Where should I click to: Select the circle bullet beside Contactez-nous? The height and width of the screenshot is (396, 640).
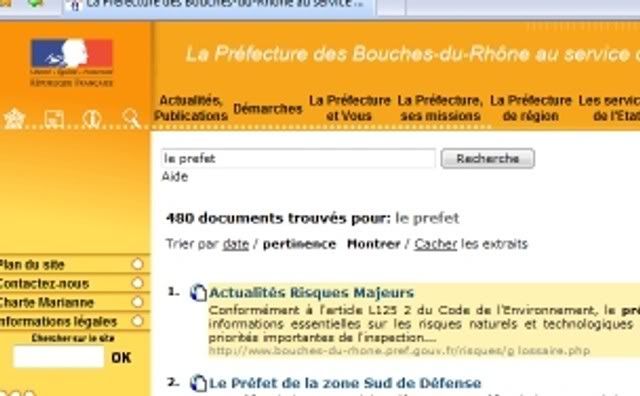(x=138, y=283)
